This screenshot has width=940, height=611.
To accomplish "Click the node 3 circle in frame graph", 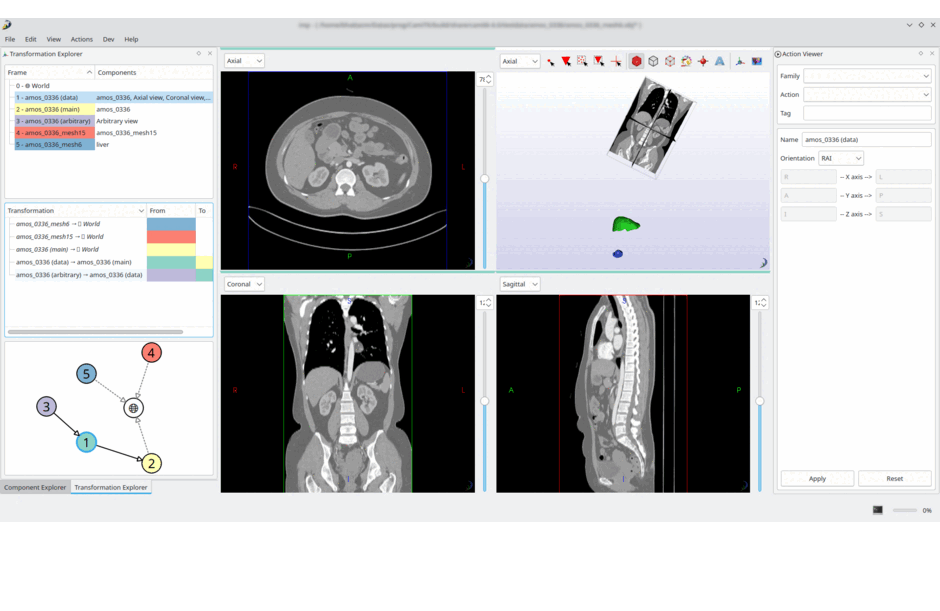I will pos(46,406).
